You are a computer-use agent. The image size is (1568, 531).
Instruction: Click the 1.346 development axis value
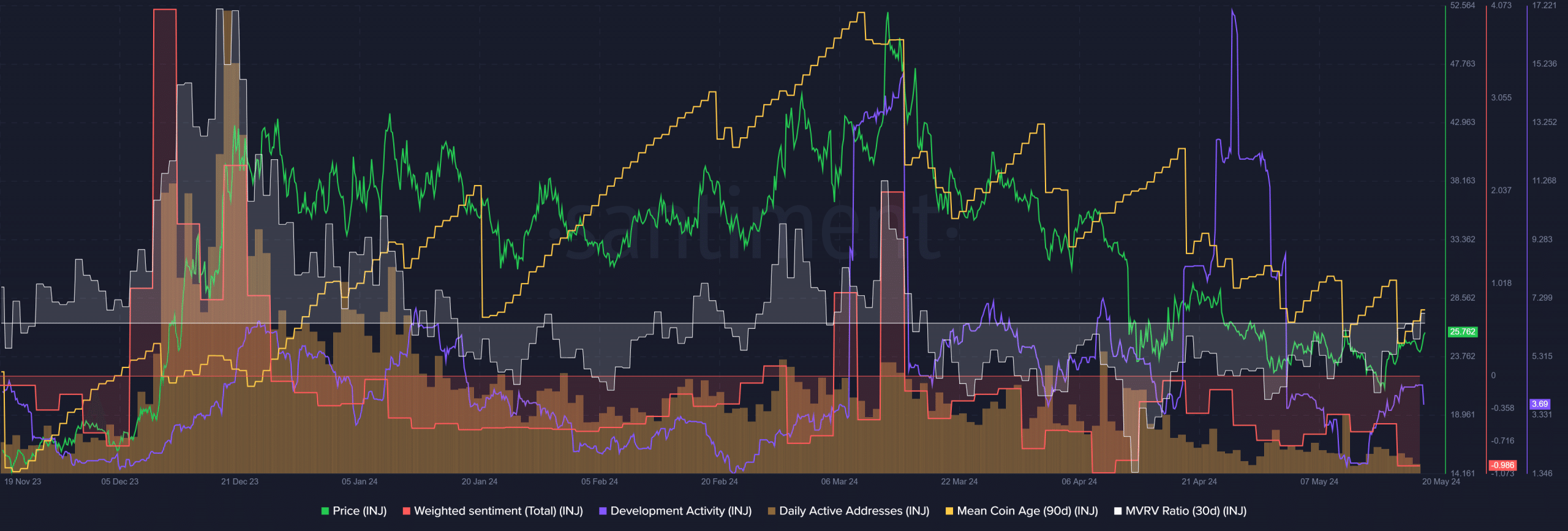point(1542,473)
